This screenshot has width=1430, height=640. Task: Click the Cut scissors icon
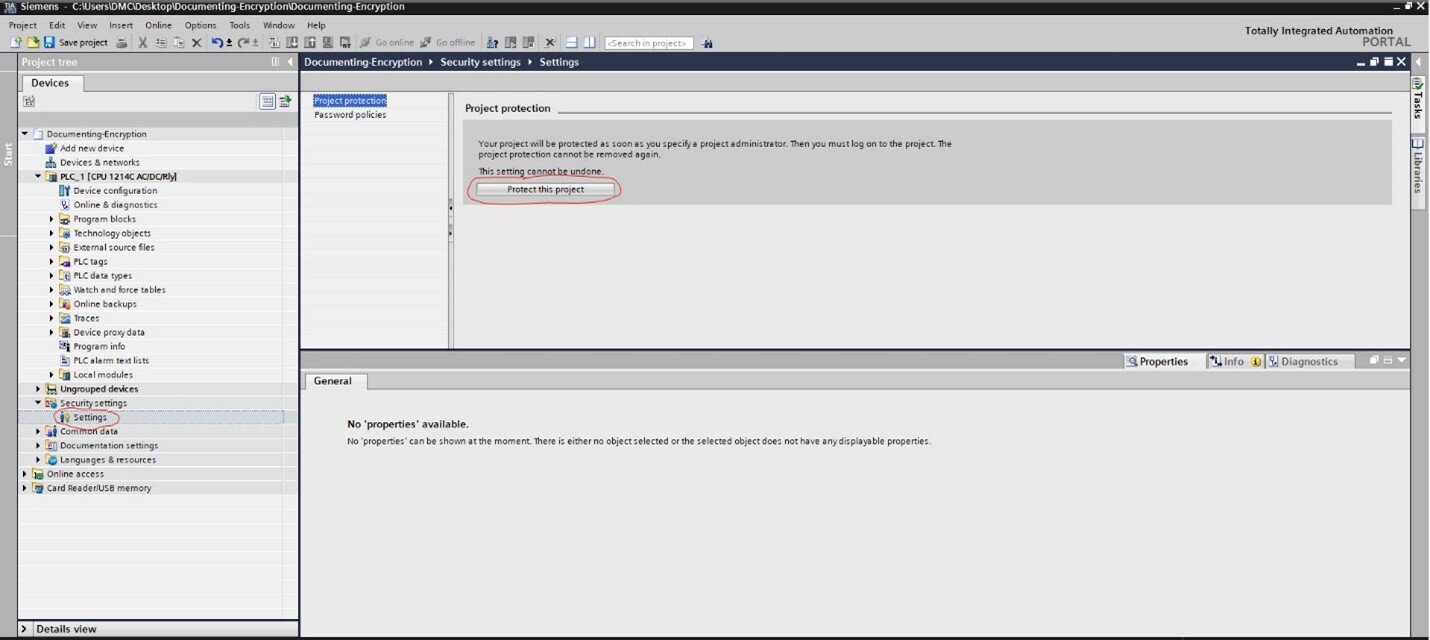click(143, 43)
